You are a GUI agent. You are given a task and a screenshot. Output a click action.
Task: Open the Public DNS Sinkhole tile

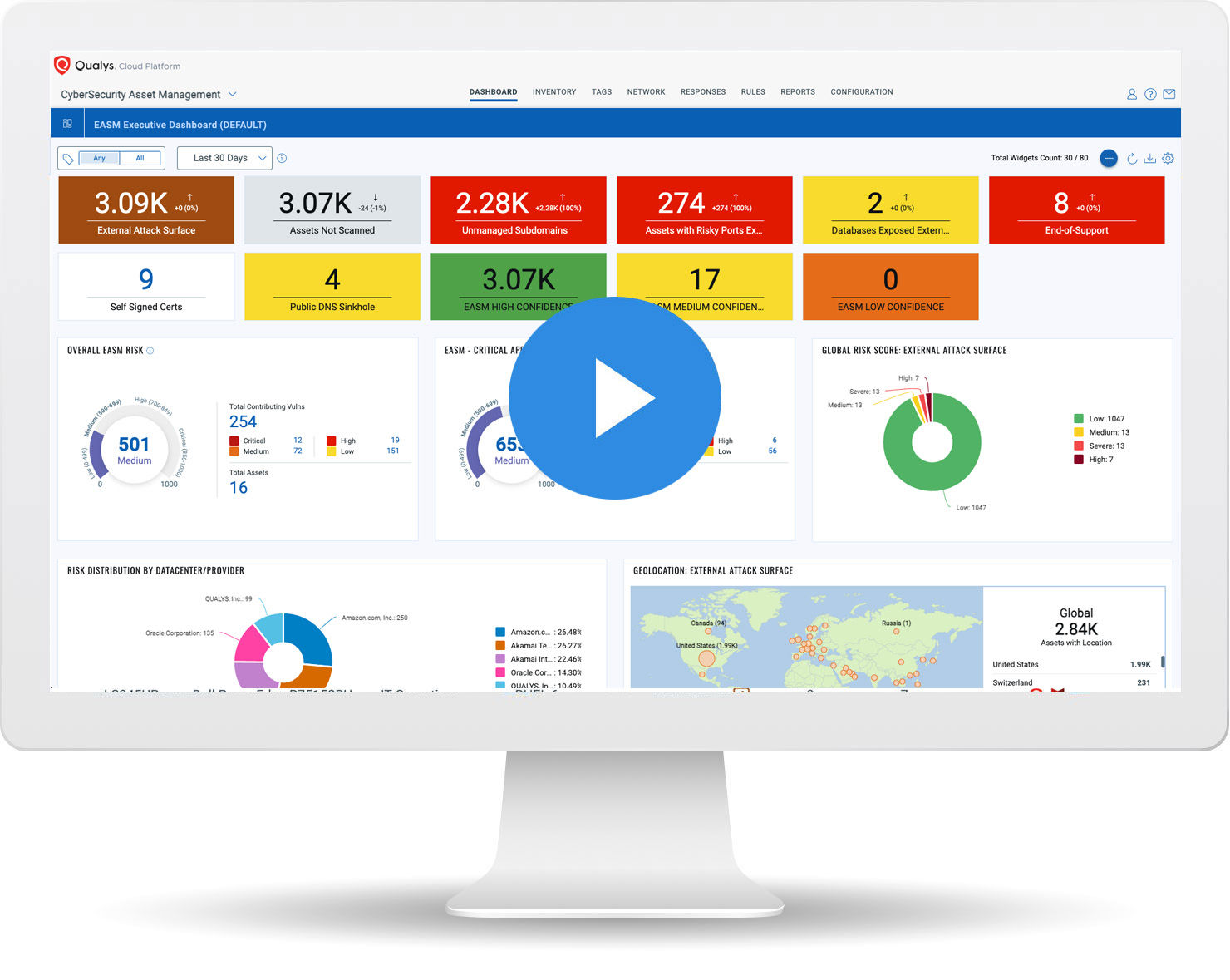click(332, 287)
